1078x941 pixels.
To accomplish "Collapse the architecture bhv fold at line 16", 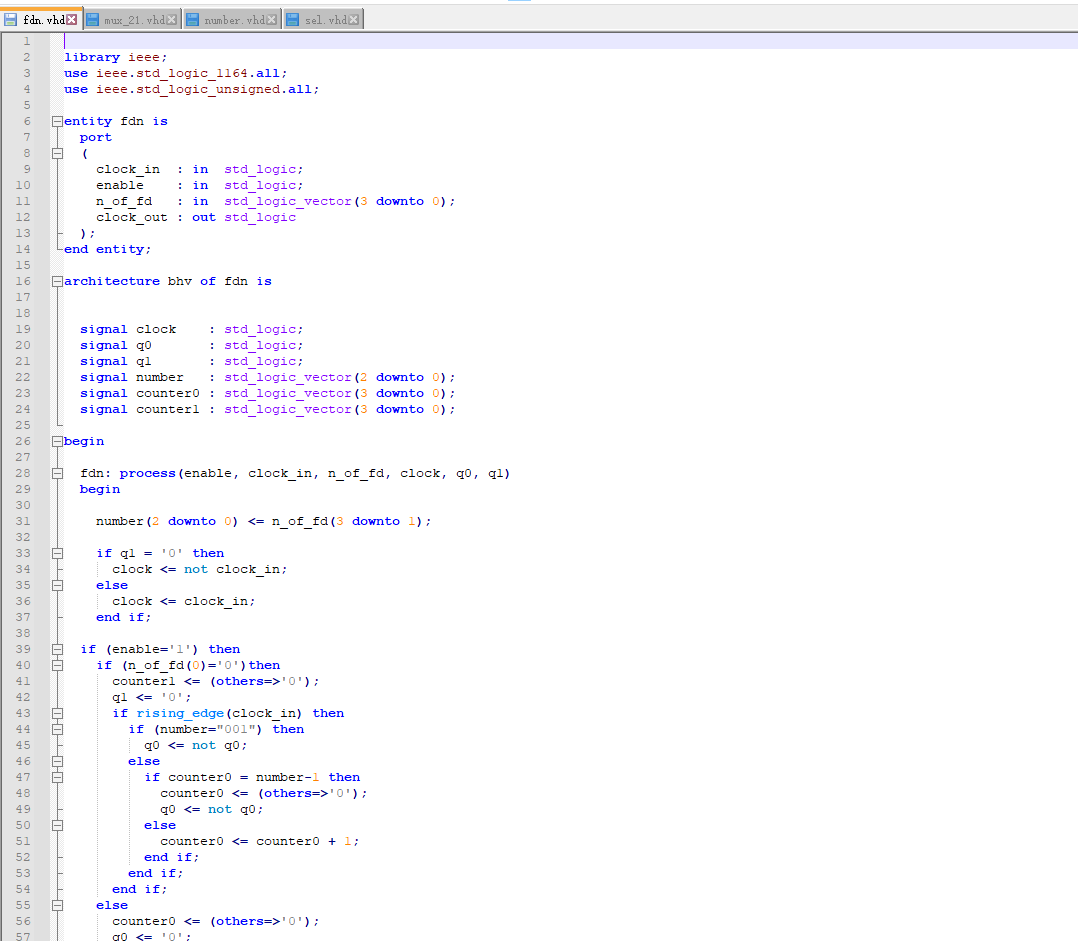I will [x=58, y=282].
